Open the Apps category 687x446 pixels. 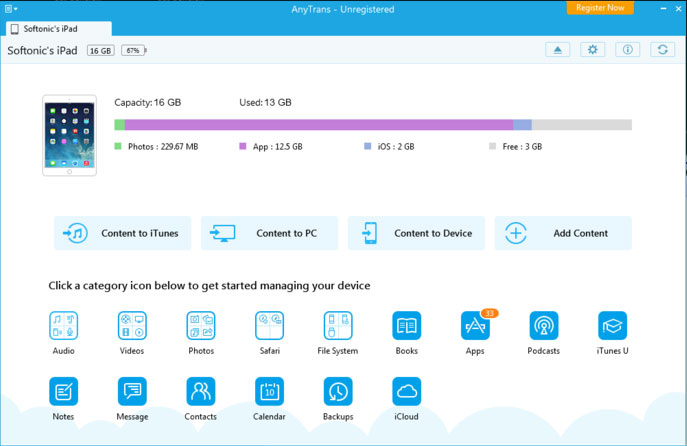pos(475,326)
